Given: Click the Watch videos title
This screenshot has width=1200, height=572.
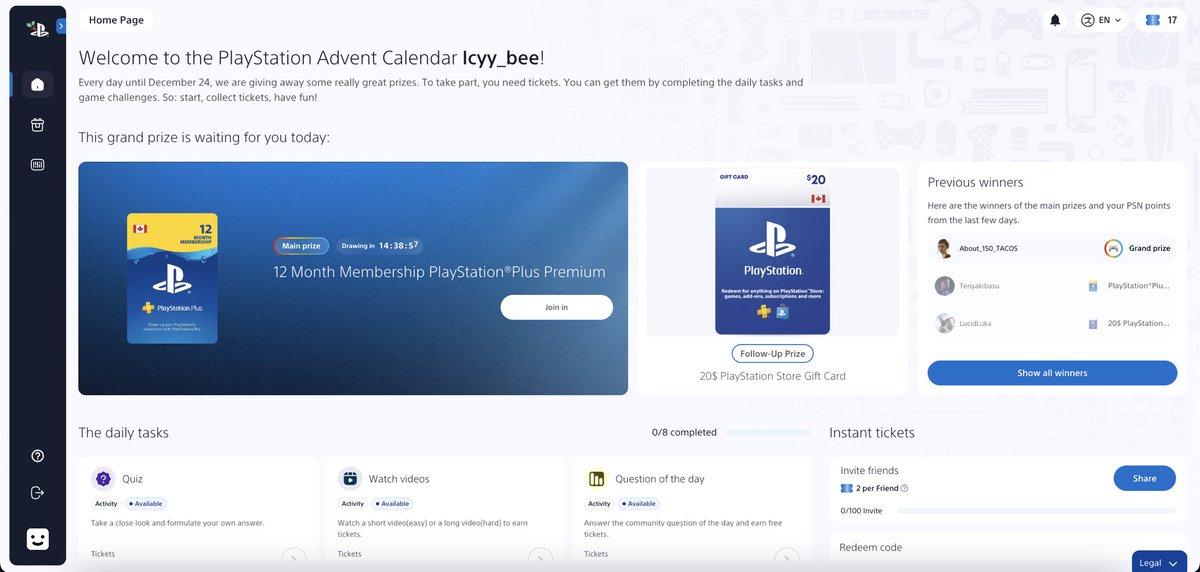Looking at the screenshot, I should [x=399, y=479].
